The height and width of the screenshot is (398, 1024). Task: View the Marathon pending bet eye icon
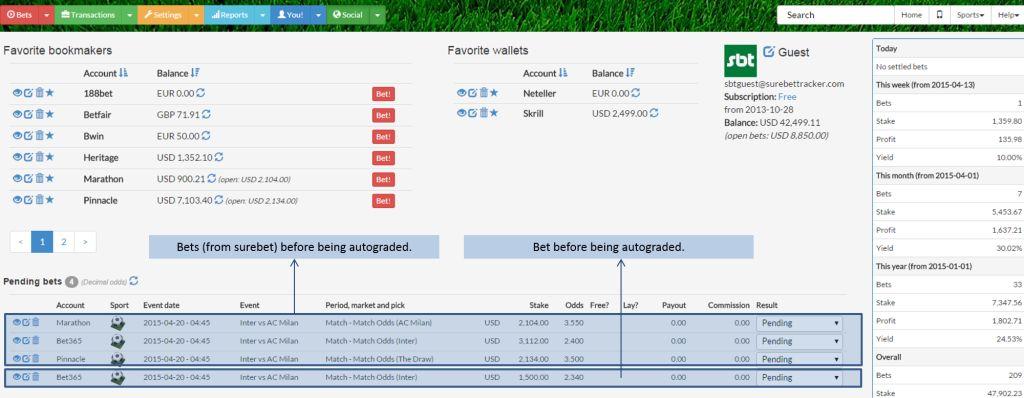17,322
